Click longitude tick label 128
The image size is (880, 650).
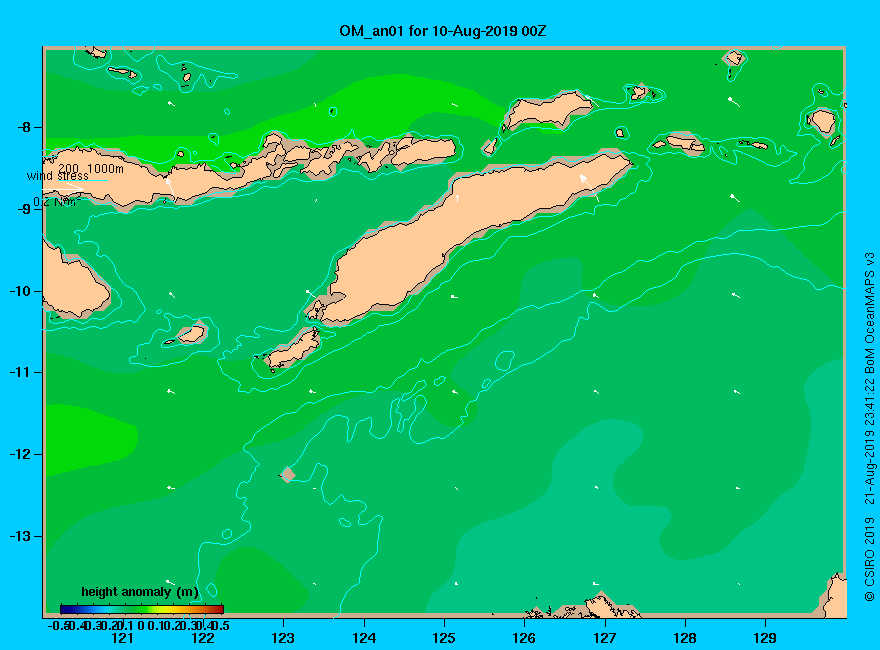685,638
